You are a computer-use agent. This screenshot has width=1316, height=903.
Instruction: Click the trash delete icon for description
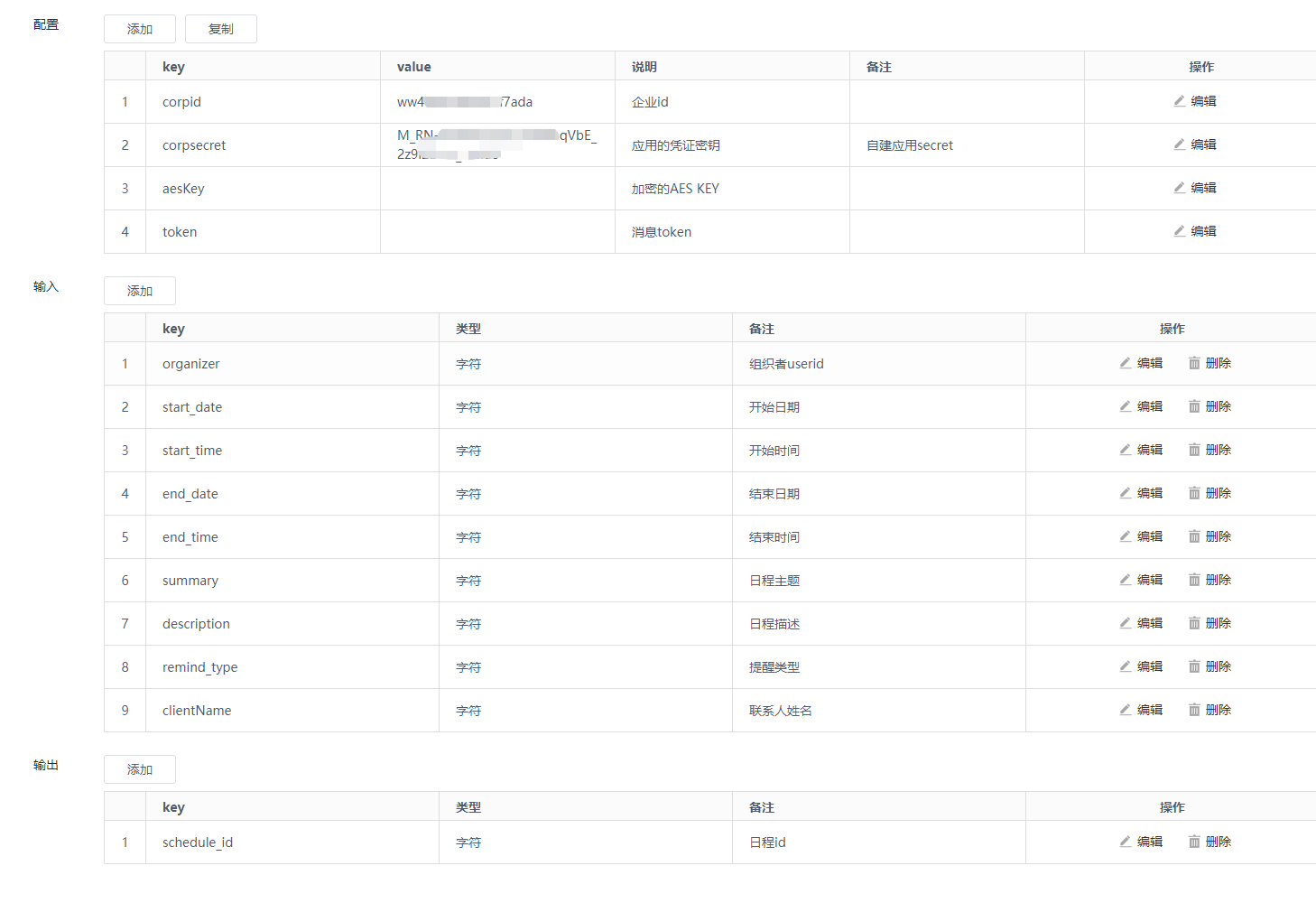(1194, 623)
